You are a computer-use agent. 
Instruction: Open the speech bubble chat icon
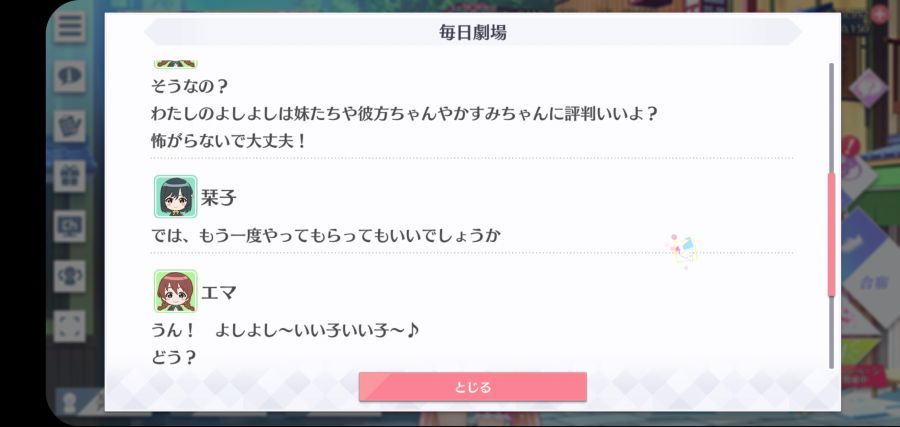click(x=69, y=76)
